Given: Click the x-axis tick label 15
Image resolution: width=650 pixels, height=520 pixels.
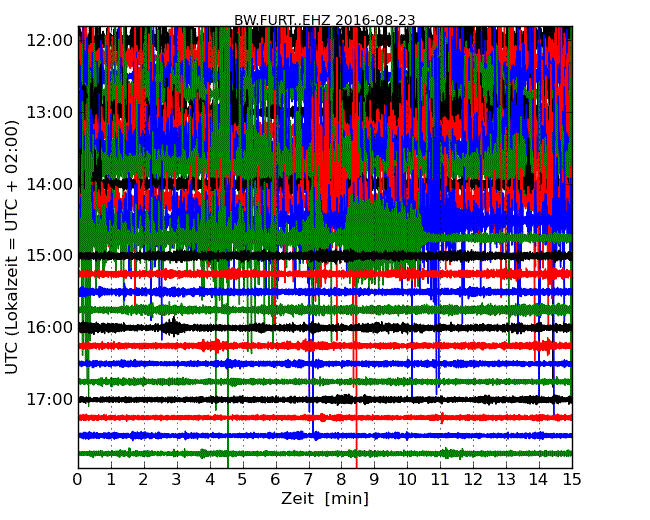Looking at the screenshot, I should pos(572,480).
